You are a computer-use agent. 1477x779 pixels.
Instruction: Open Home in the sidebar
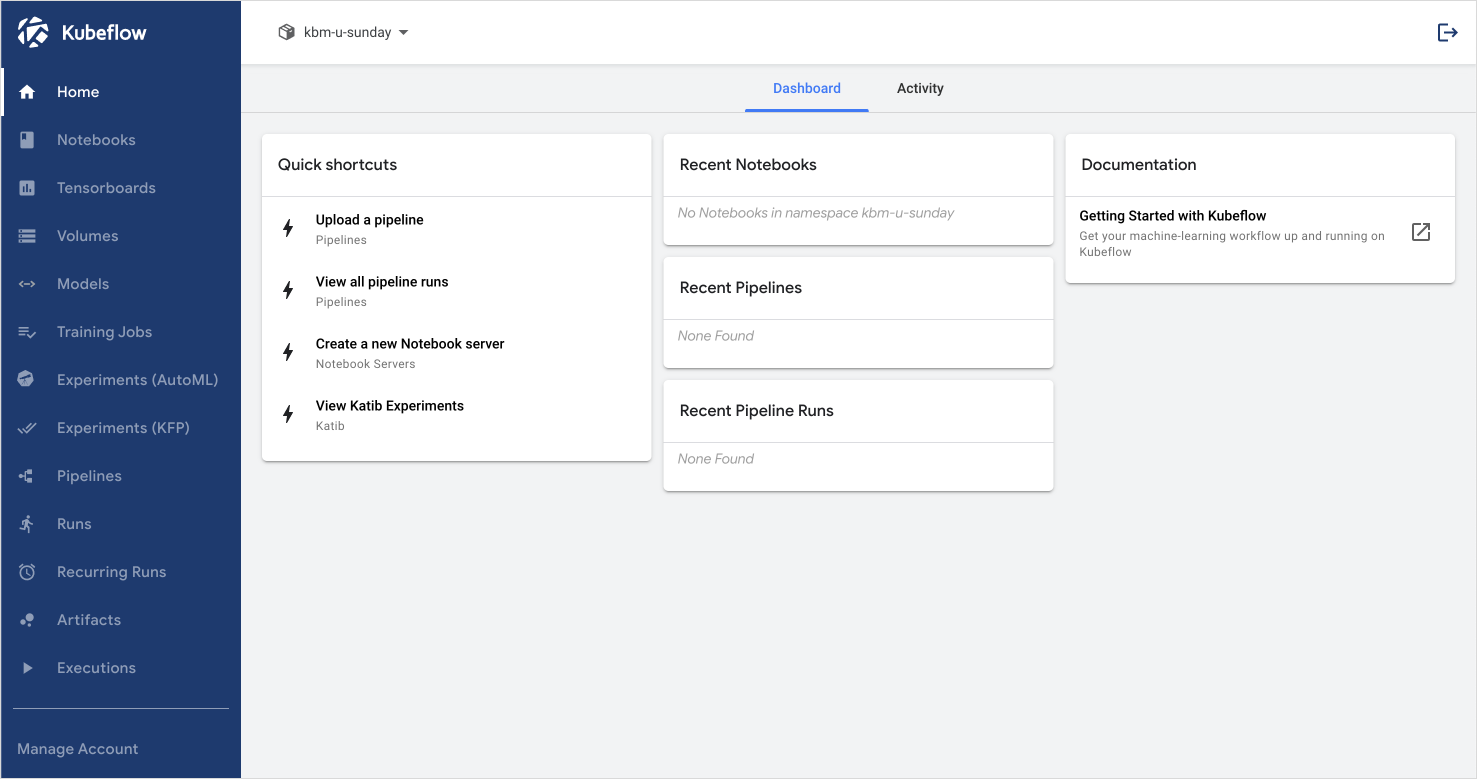pos(121,92)
